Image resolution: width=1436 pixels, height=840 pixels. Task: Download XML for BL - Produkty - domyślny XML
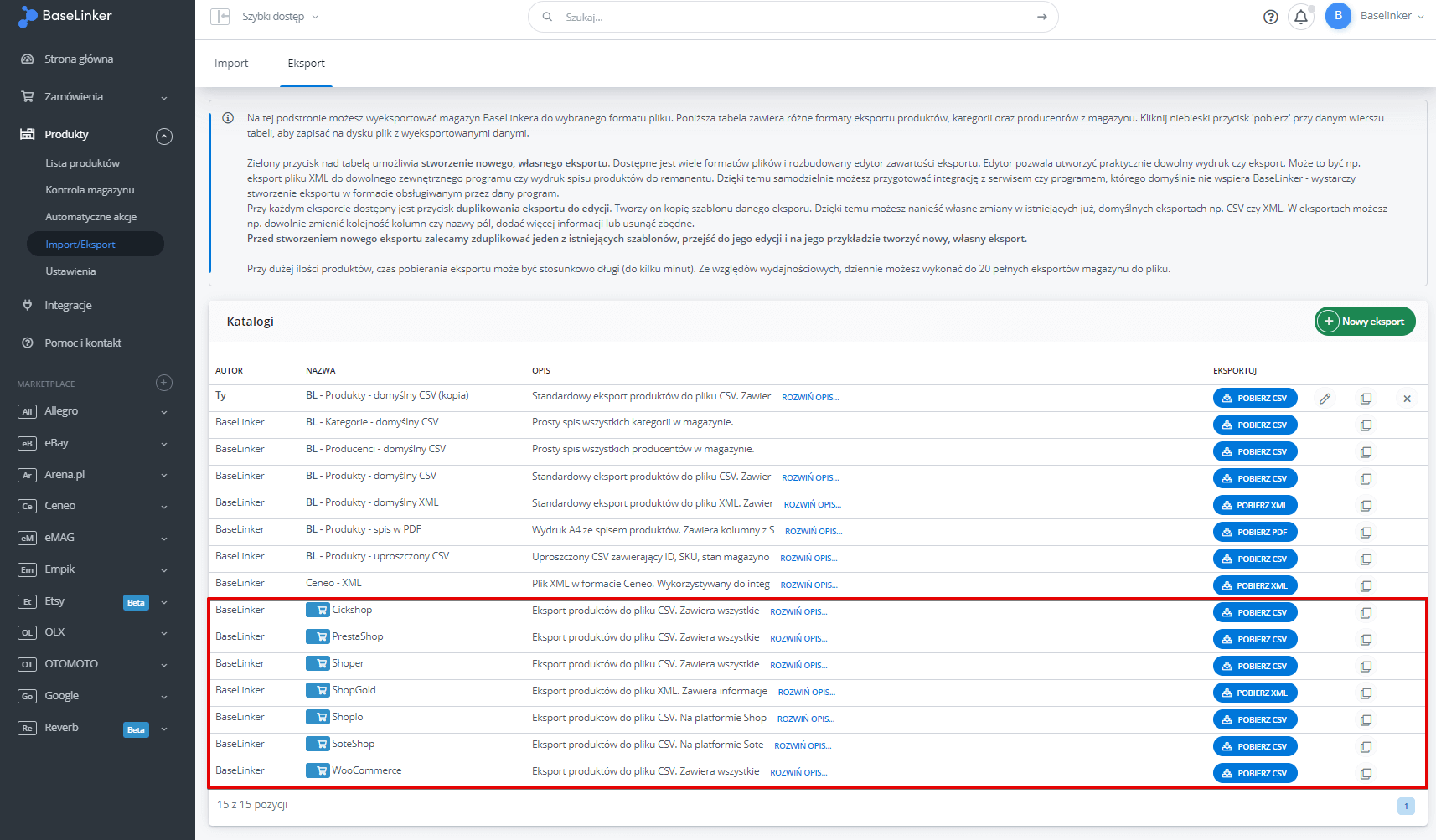point(1255,506)
